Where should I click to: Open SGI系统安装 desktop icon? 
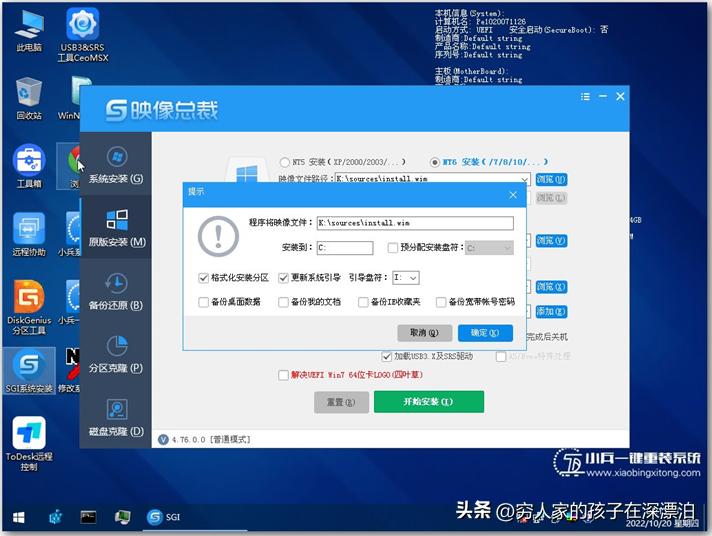29,371
